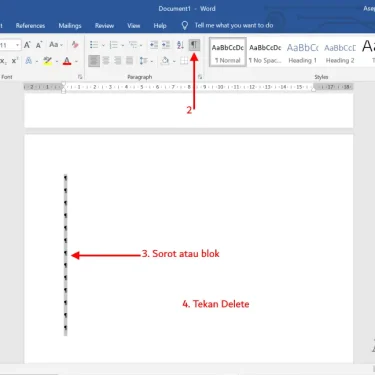Expand the Numbering library dropdown arrow
Screen dimensions: 375x375
tap(123, 45)
